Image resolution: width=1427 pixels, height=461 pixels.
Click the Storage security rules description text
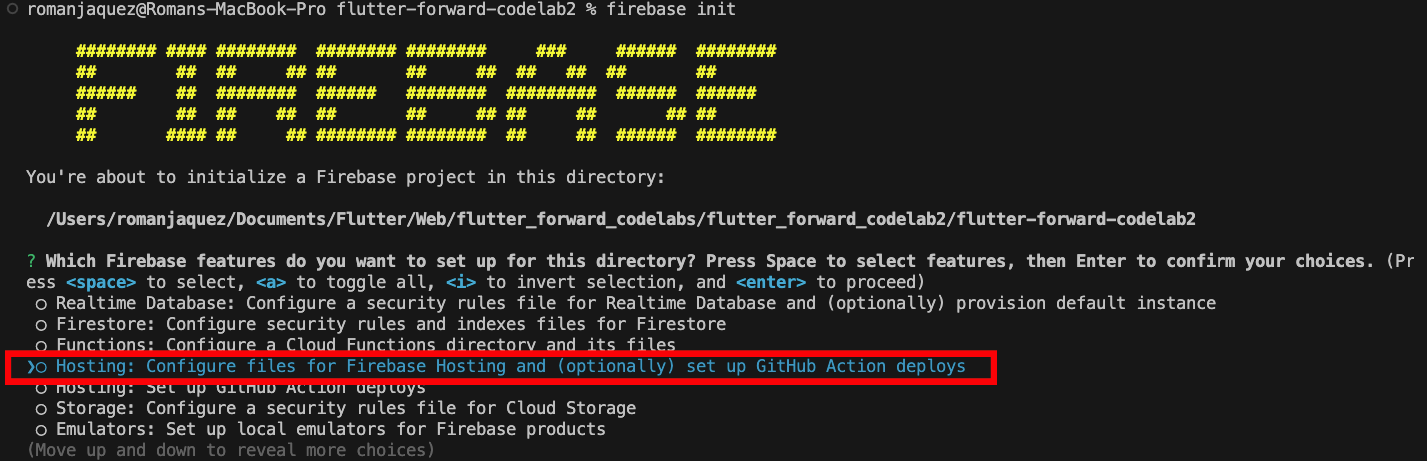[391, 409]
